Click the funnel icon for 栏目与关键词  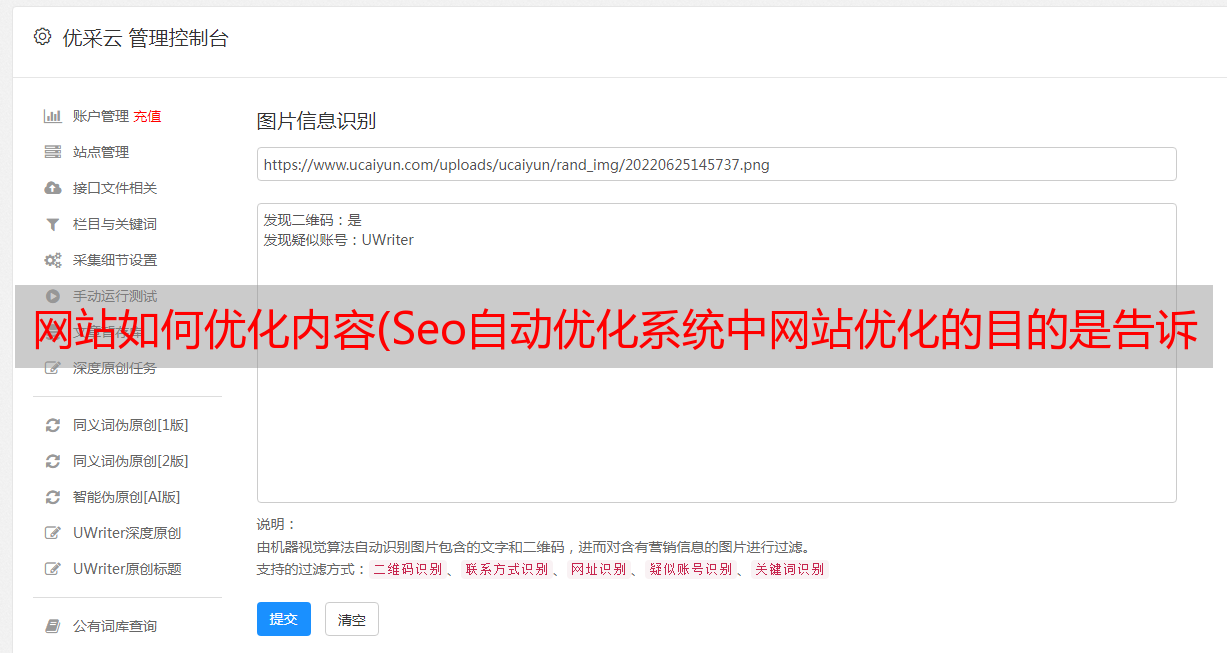53,224
